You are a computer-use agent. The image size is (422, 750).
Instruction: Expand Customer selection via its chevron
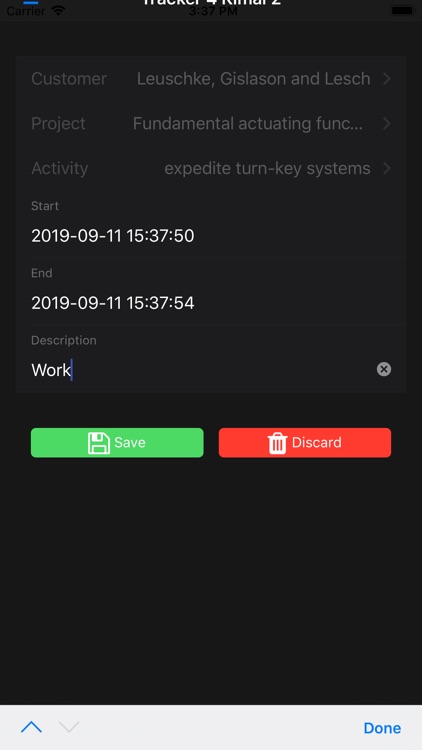pyautogui.click(x=387, y=78)
